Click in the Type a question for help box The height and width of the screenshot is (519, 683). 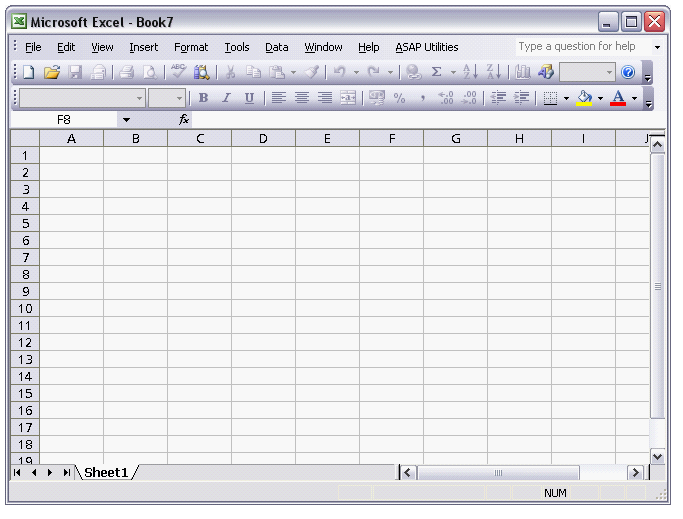tap(583, 46)
